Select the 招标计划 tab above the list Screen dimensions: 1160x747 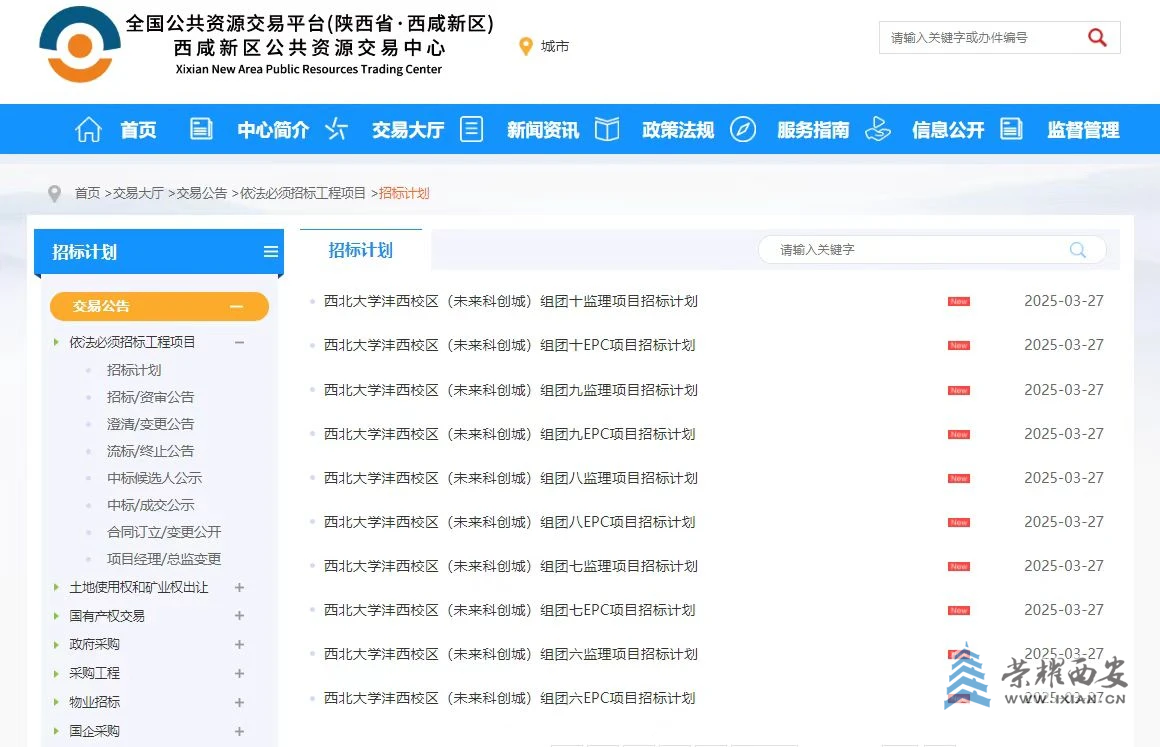click(360, 250)
